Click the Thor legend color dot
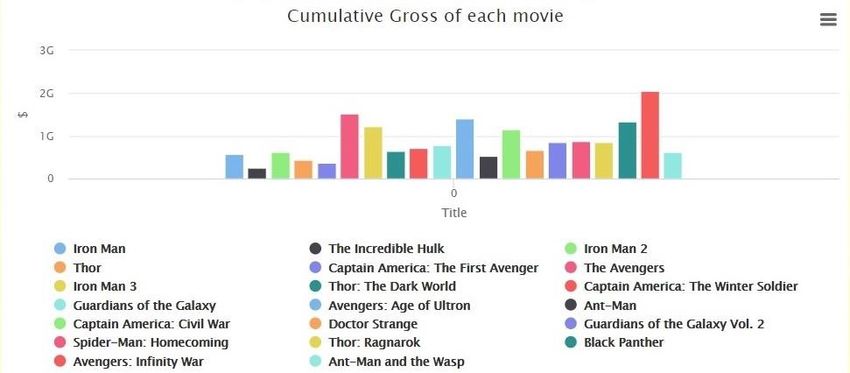The width and height of the screenshot is (850, 373). [60, 267]
